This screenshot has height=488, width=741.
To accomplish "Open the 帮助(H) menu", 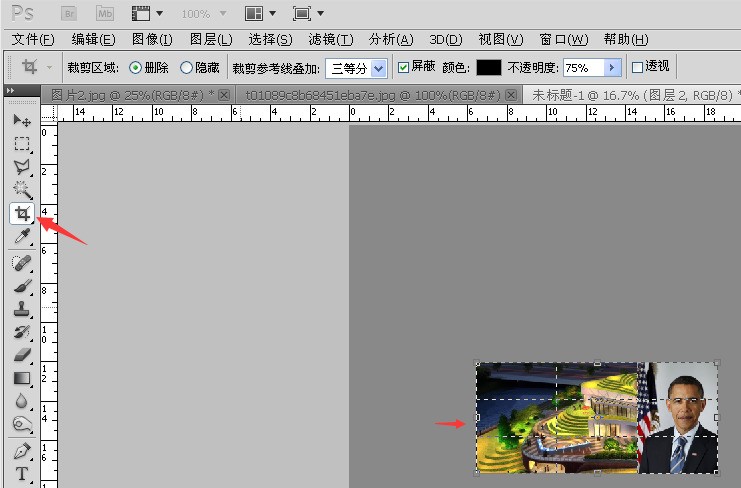I will pos(626,40).
